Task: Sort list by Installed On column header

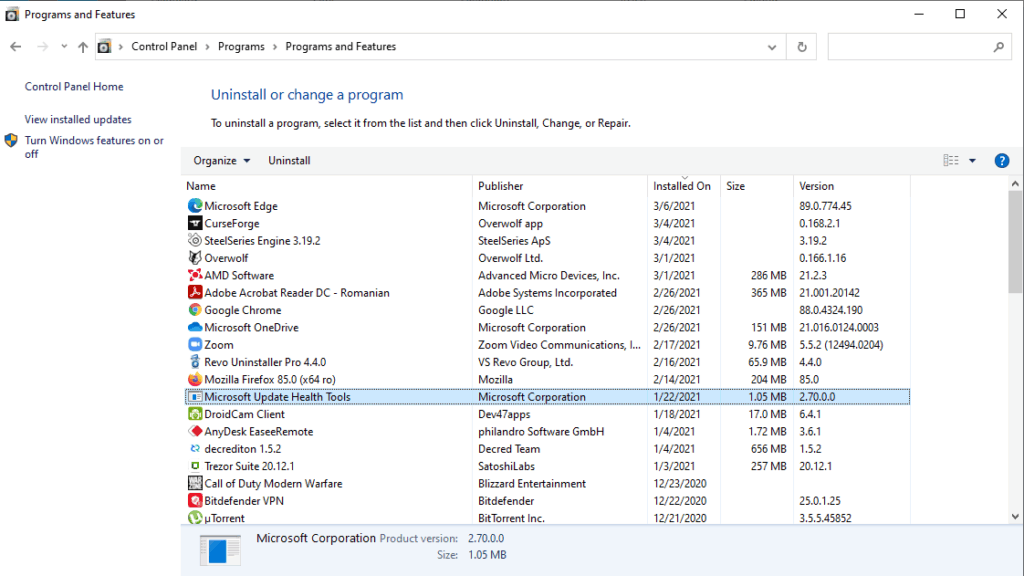Action: (x=684, y=186)
